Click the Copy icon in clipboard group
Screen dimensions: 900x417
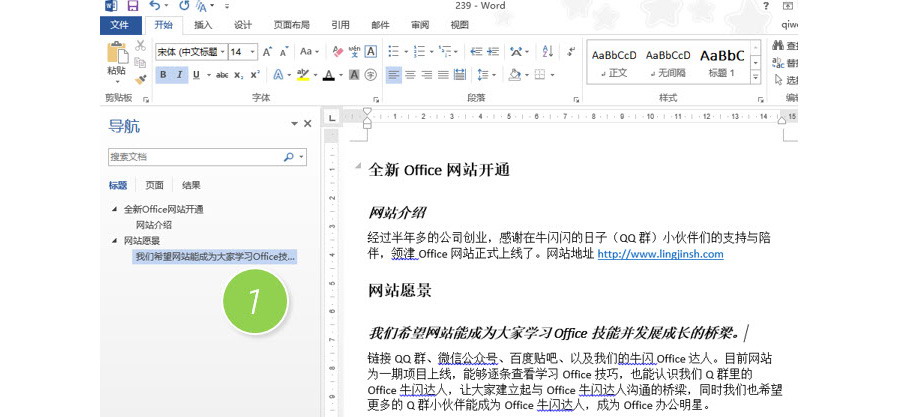pos(140,63)
